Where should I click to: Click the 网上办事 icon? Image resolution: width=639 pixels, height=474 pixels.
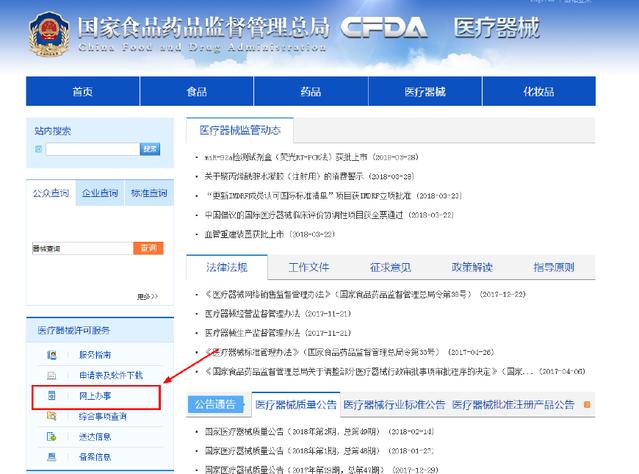pyautogui.click(x=51, y=397)
